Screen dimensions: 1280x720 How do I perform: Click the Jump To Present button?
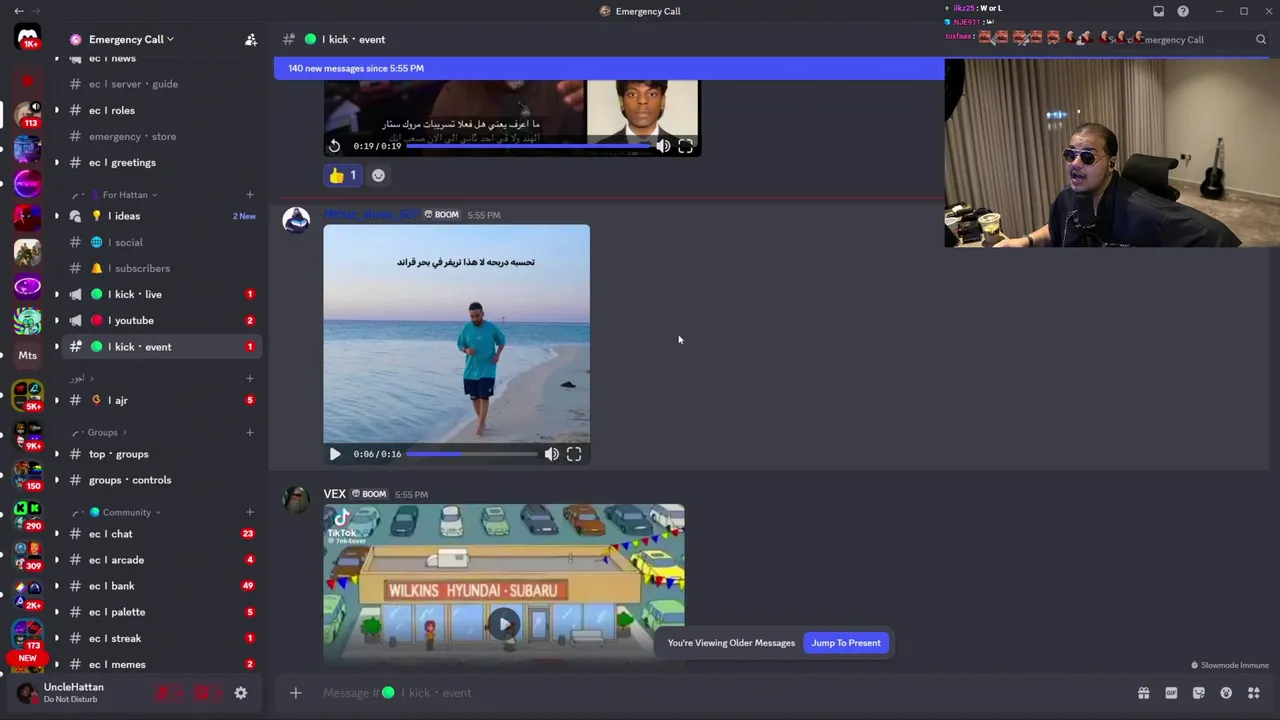tap(846, 643)
